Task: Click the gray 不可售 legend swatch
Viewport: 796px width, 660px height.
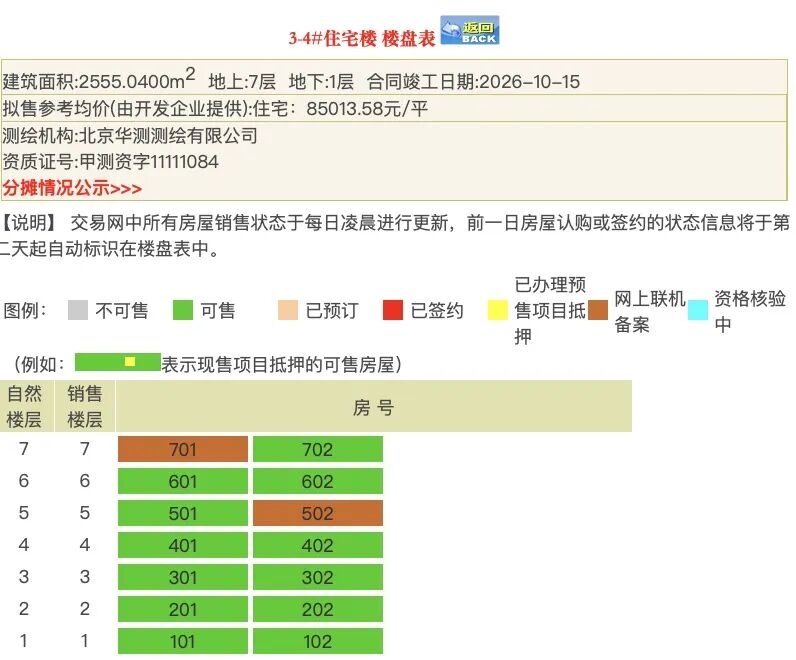Action: (78, 311)
